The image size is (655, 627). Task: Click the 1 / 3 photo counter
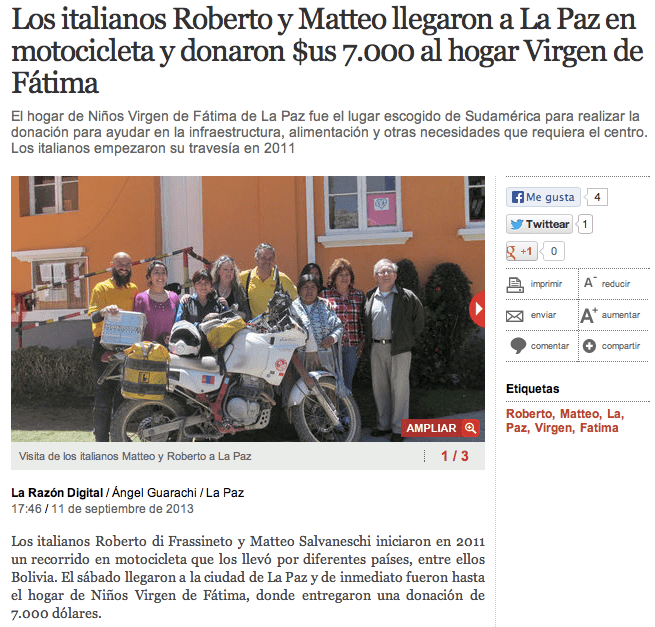454,456
